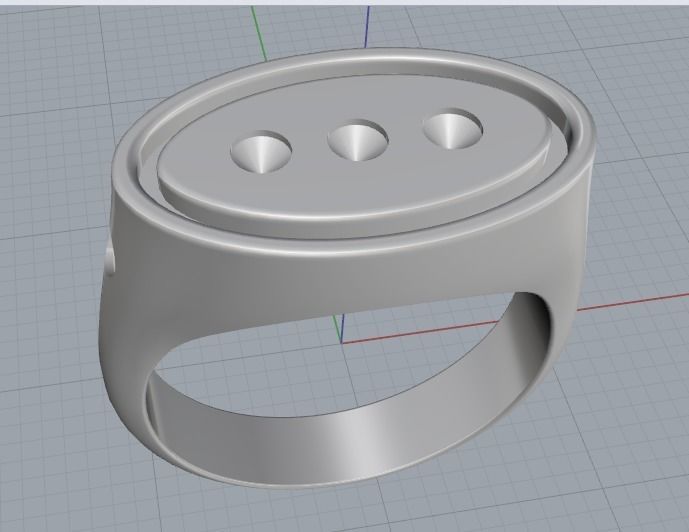Image resolution: width=689 pixels, height=532 pixels.
Task: Select the rightmost conical hole on the ring
Action: 453,129
